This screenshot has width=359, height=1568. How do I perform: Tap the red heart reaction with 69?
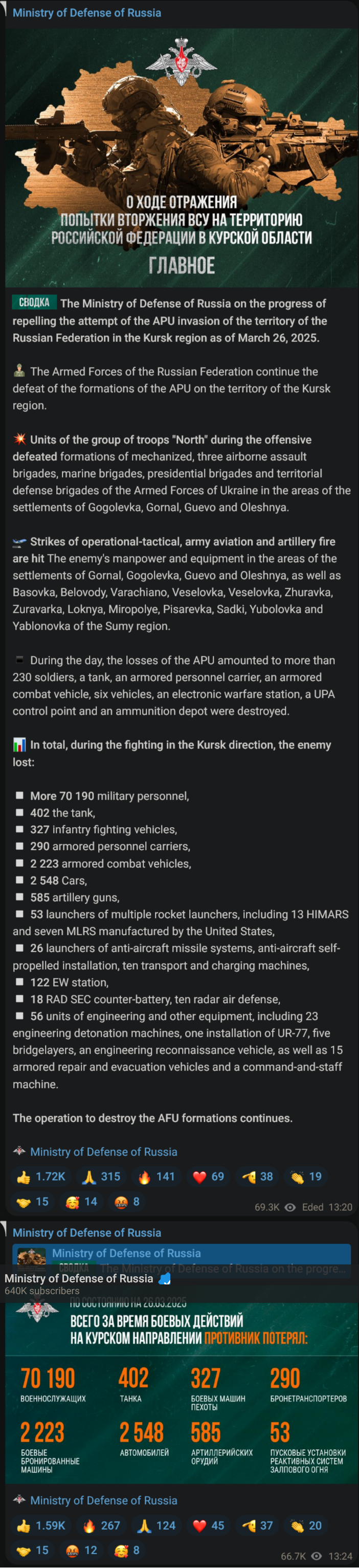pos(208,1176)
